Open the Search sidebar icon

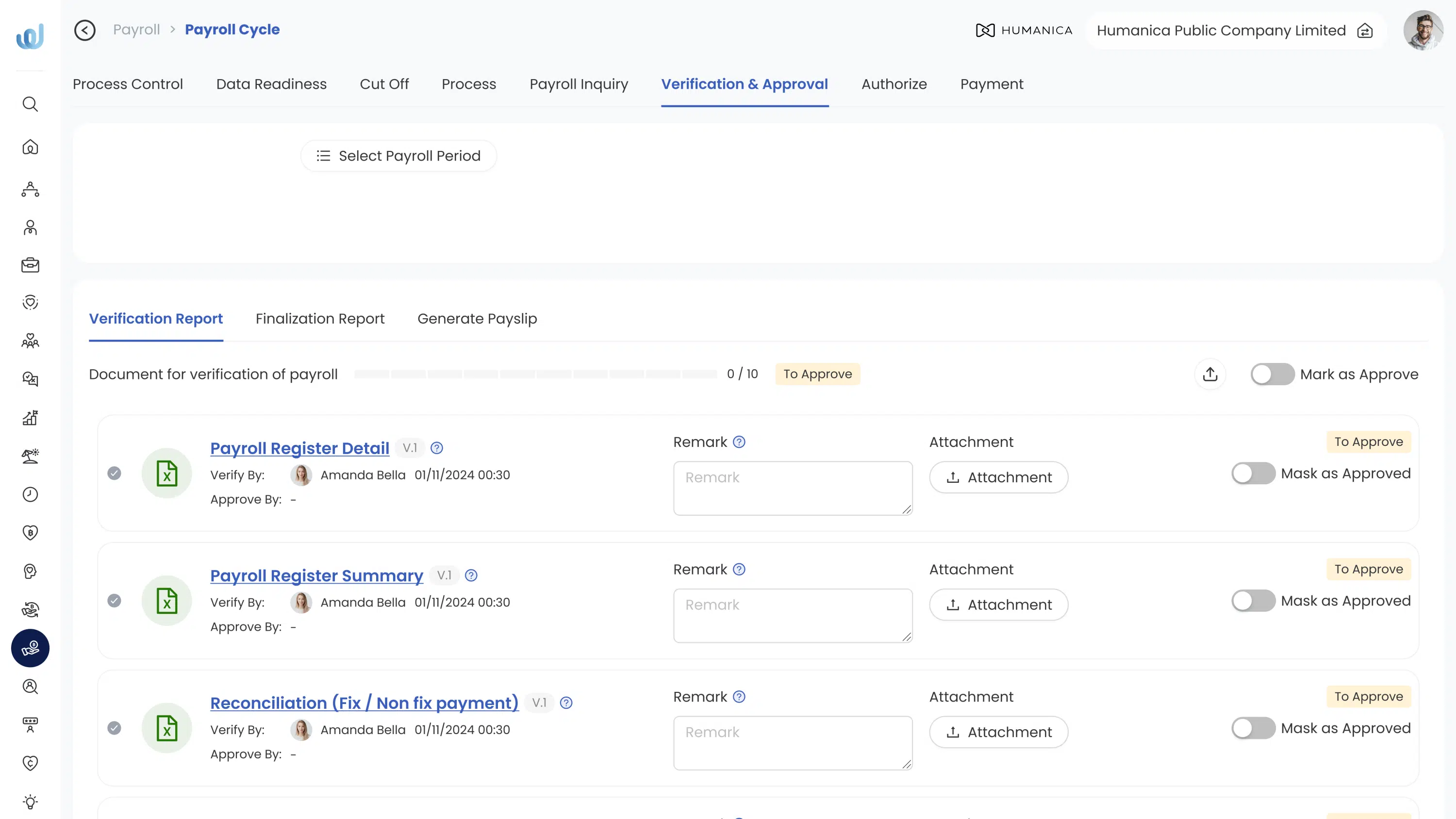click(30, 104)
